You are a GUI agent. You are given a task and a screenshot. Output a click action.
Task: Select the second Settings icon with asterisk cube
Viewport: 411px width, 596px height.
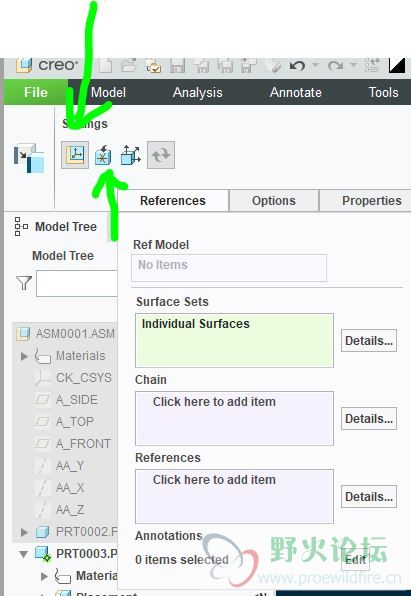[x=103, y=155]
